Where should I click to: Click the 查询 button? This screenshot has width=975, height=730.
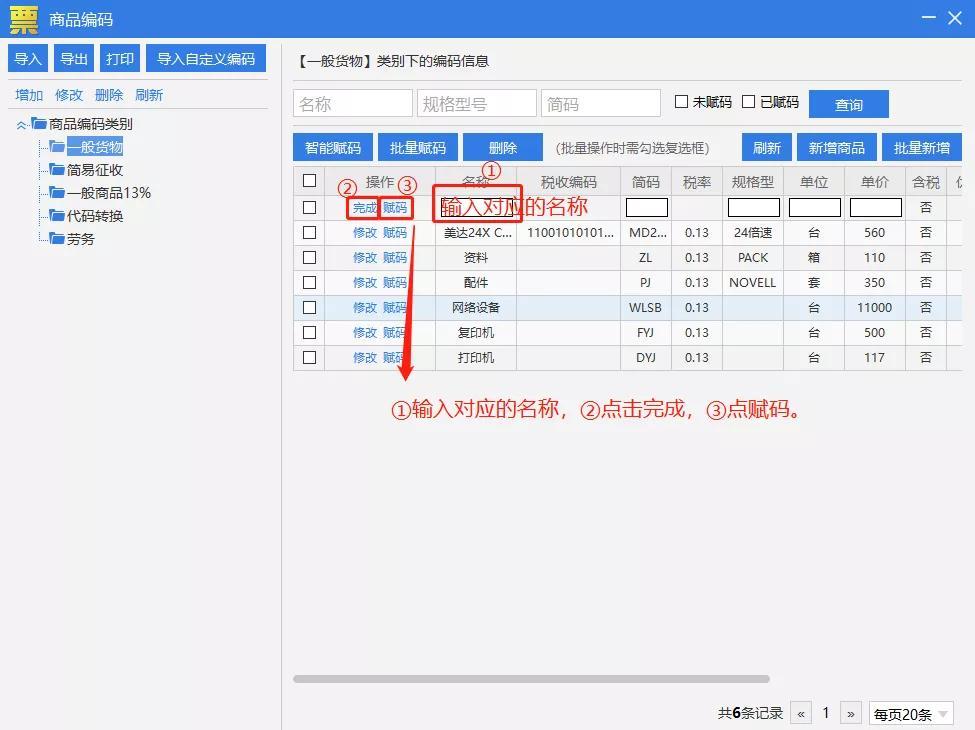[x=849, y=104]
